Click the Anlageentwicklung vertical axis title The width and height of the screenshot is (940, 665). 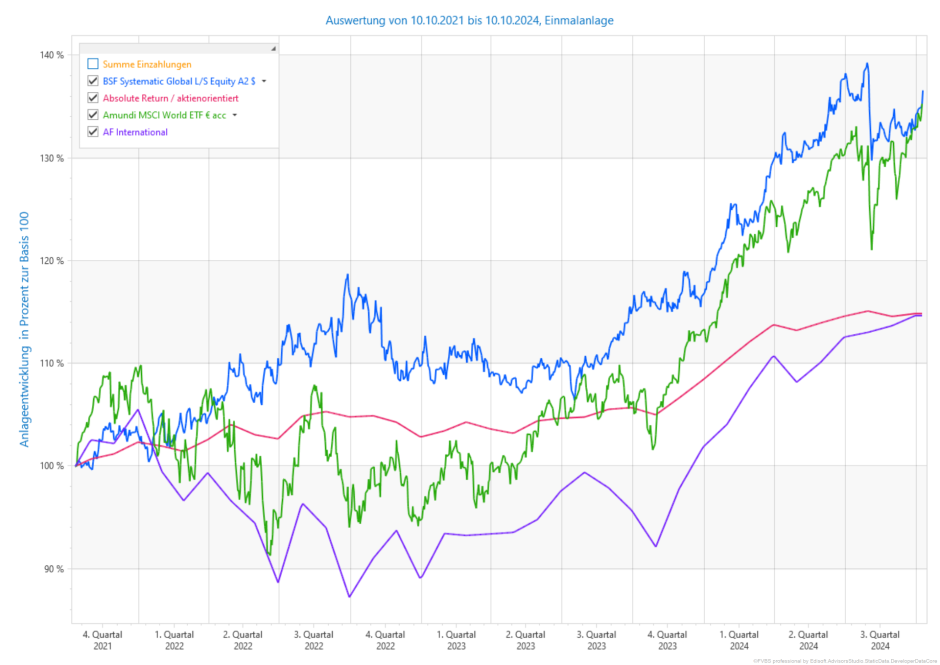pos(27,335)
